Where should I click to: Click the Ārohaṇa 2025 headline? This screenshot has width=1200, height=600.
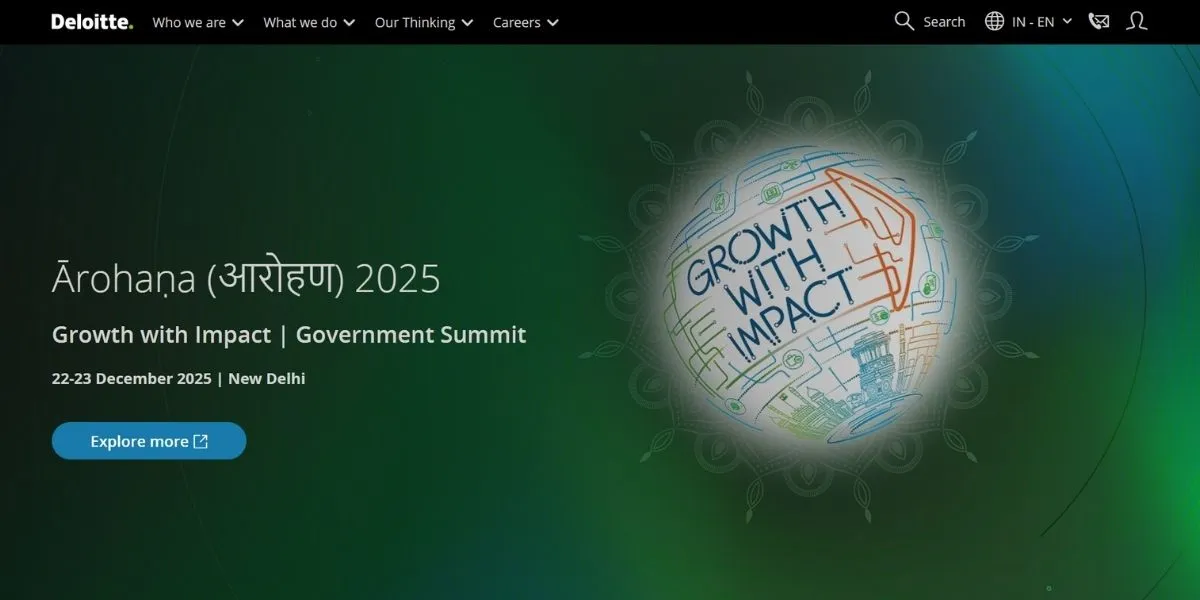246,279
